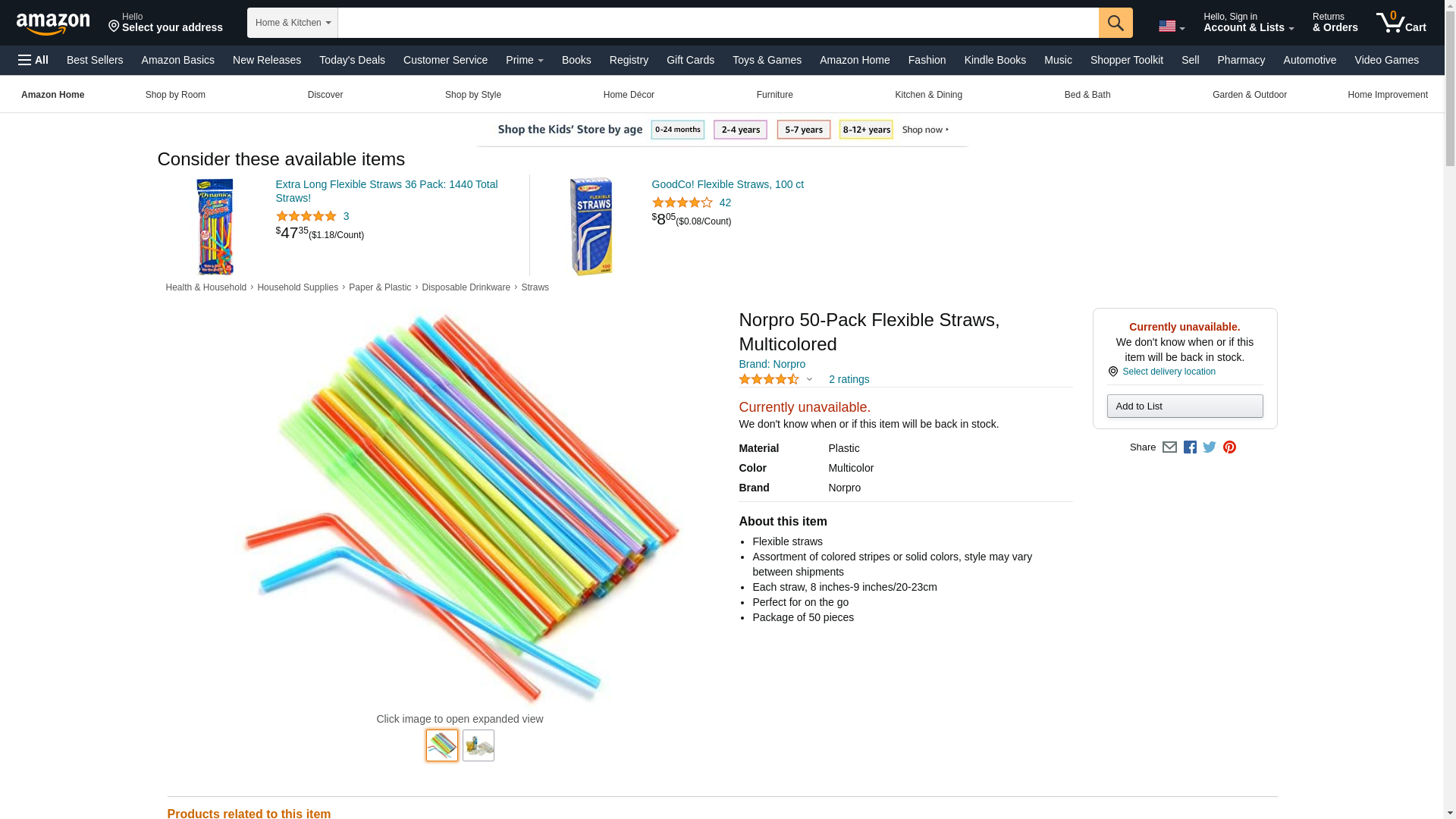Expand the star rating breakdown arrow

[809, 379]
